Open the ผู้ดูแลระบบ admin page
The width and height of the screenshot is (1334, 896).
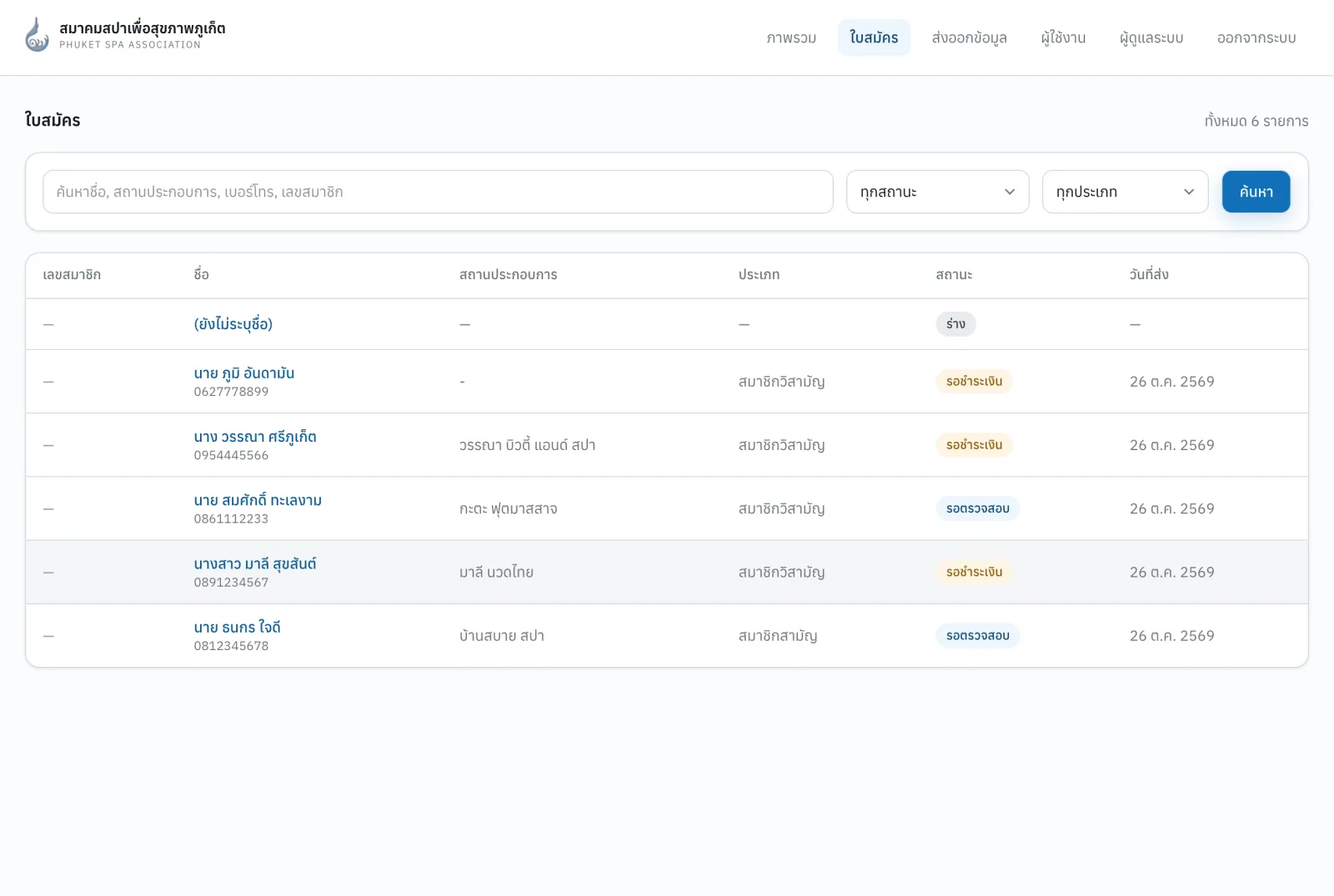tap(1151, 38)
